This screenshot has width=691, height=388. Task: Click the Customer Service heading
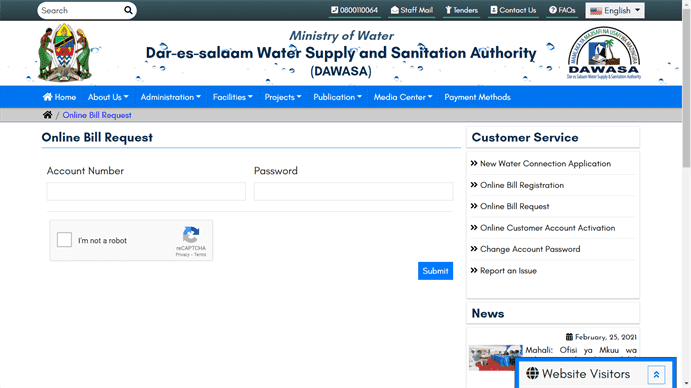525,138
